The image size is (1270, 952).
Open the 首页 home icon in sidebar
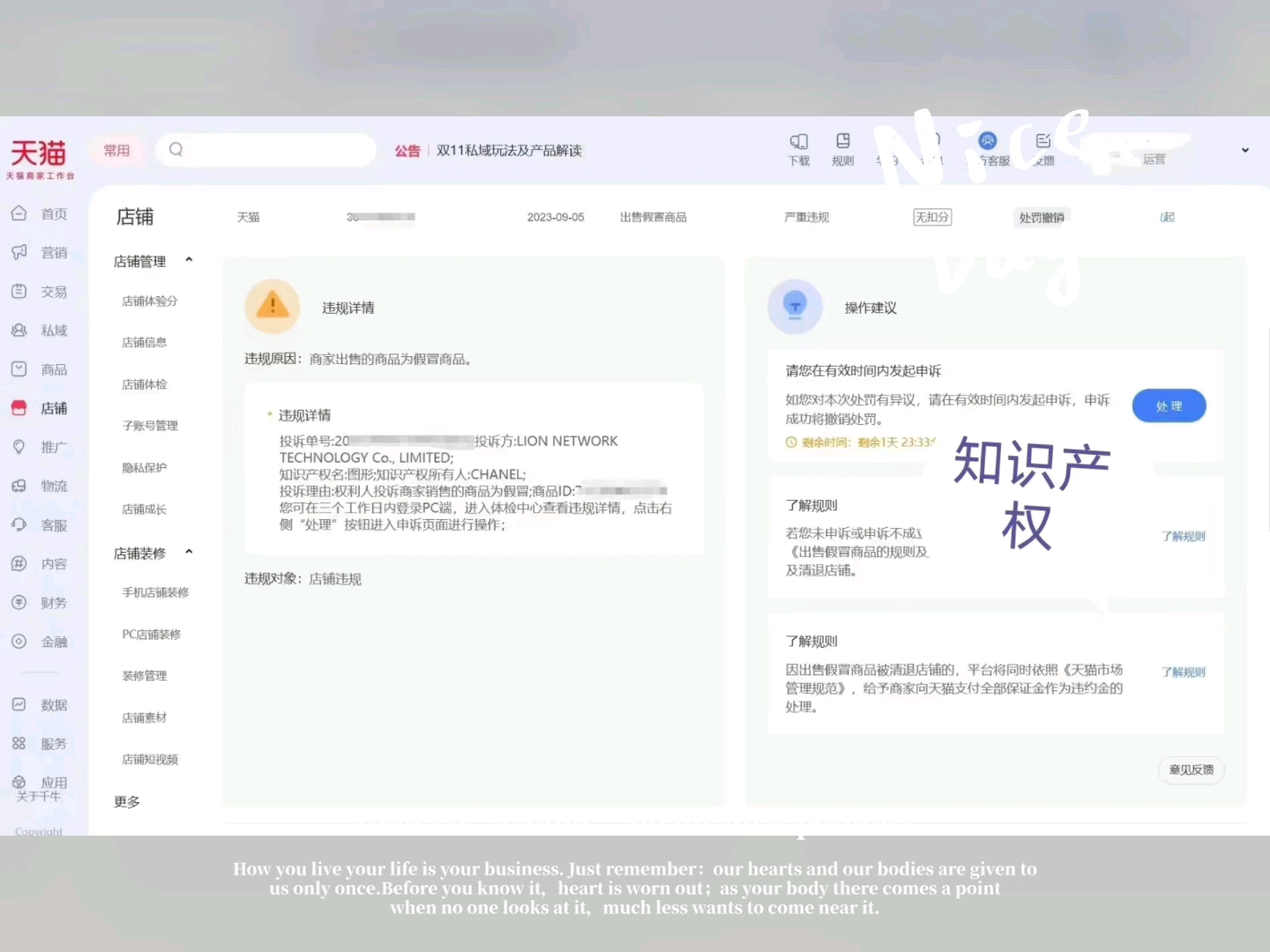click(x=19, y=213)
